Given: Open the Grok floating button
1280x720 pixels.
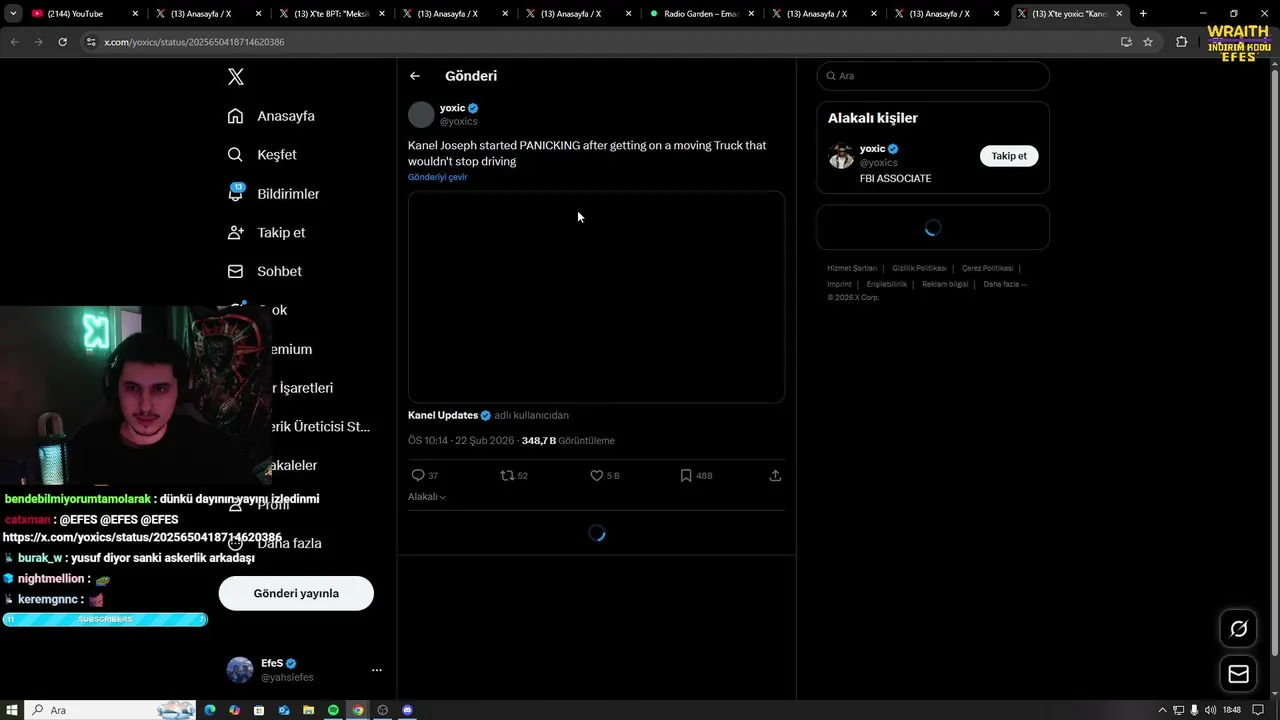Looking at the screenshot, I should (1238, 629).
